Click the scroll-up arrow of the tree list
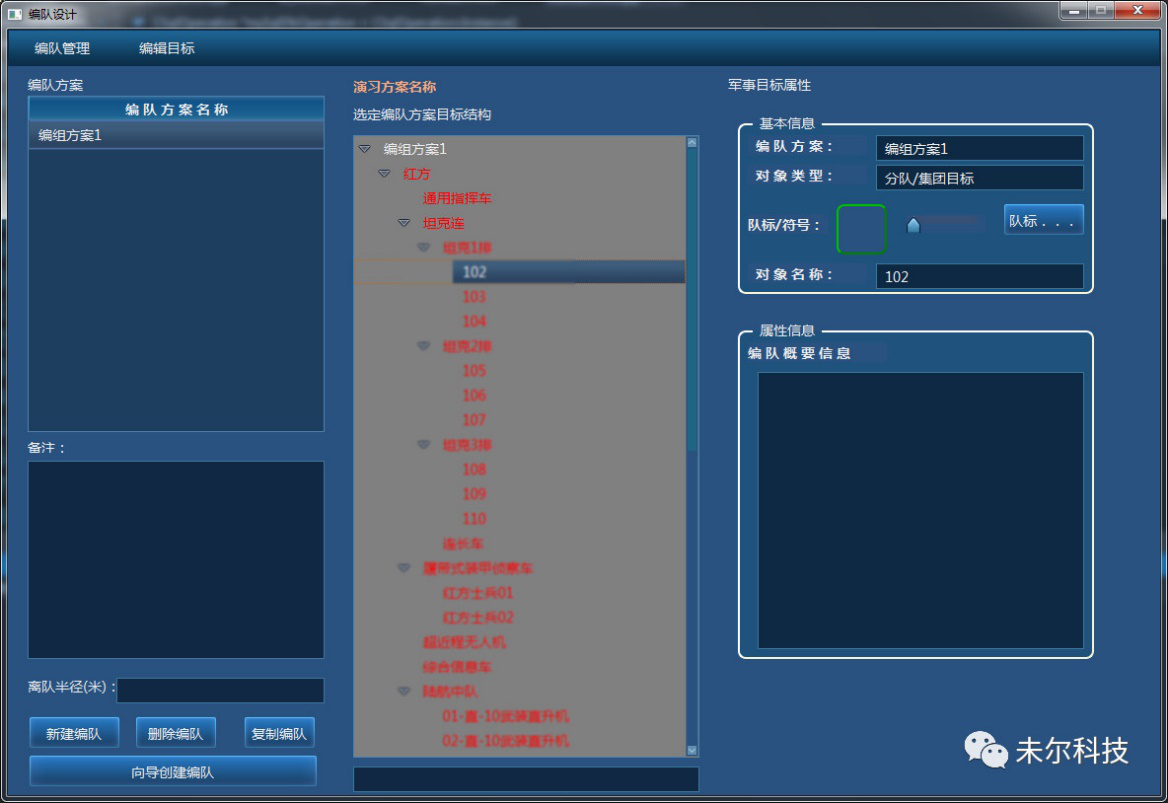Viewport: 1168px width, 803px height. click(x=692, y=142)
